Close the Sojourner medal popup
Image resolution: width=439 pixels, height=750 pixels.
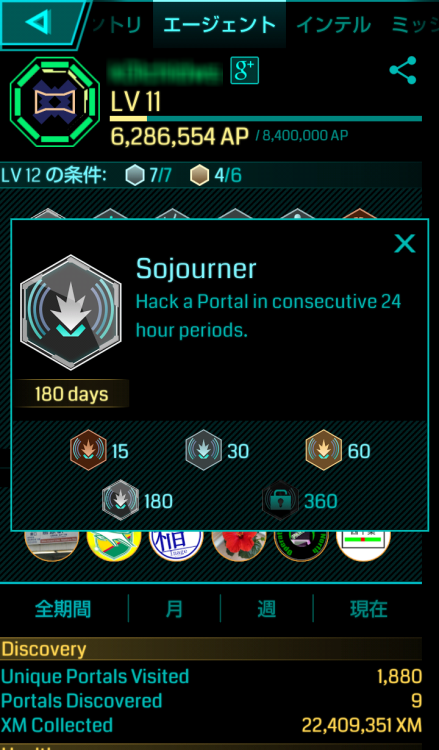point(405,244)
